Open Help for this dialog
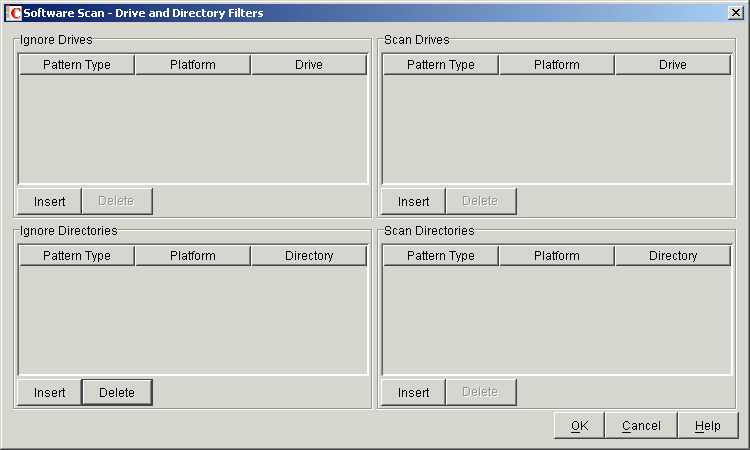The width and height of the screenshot is (750, 450). click(x=707, y=425)
